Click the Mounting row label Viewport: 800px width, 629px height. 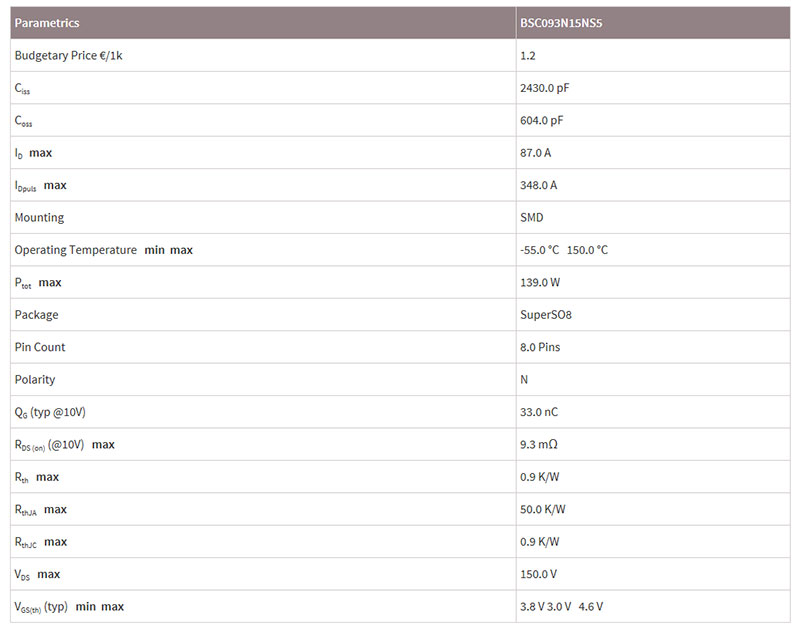(x=39, y=218)
